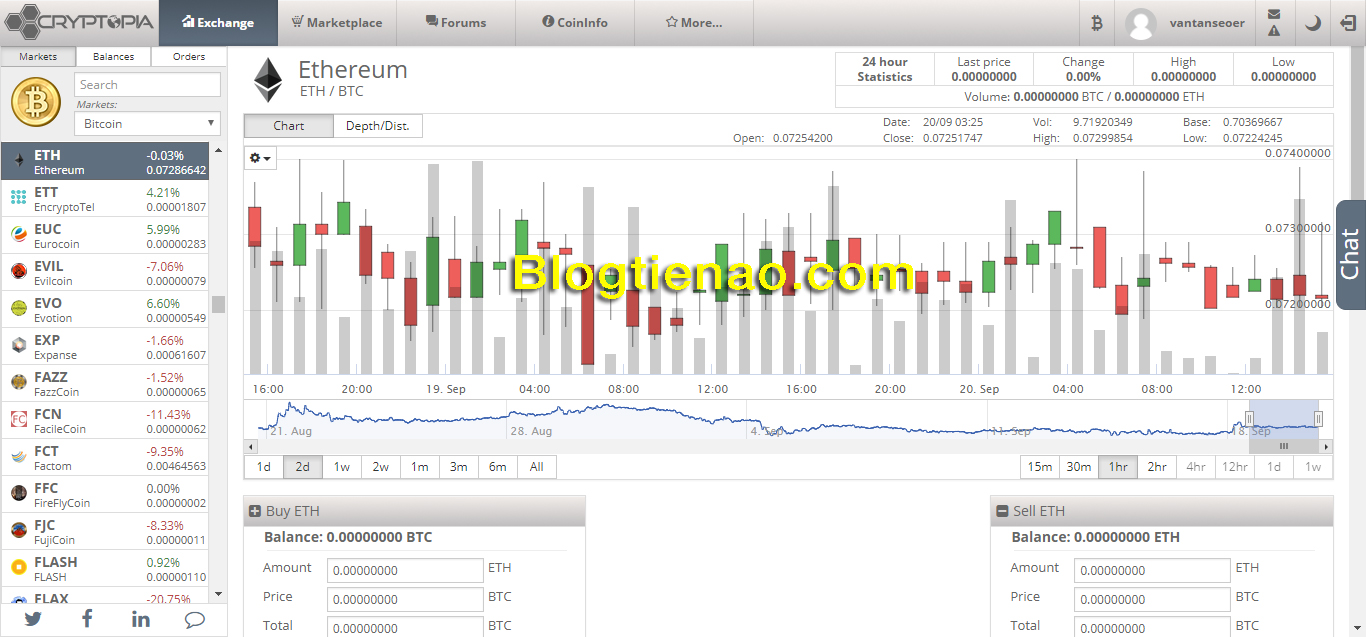Switch to the Balances tab
Viewport: 1366px width, 637px height.
pos(114,57)
